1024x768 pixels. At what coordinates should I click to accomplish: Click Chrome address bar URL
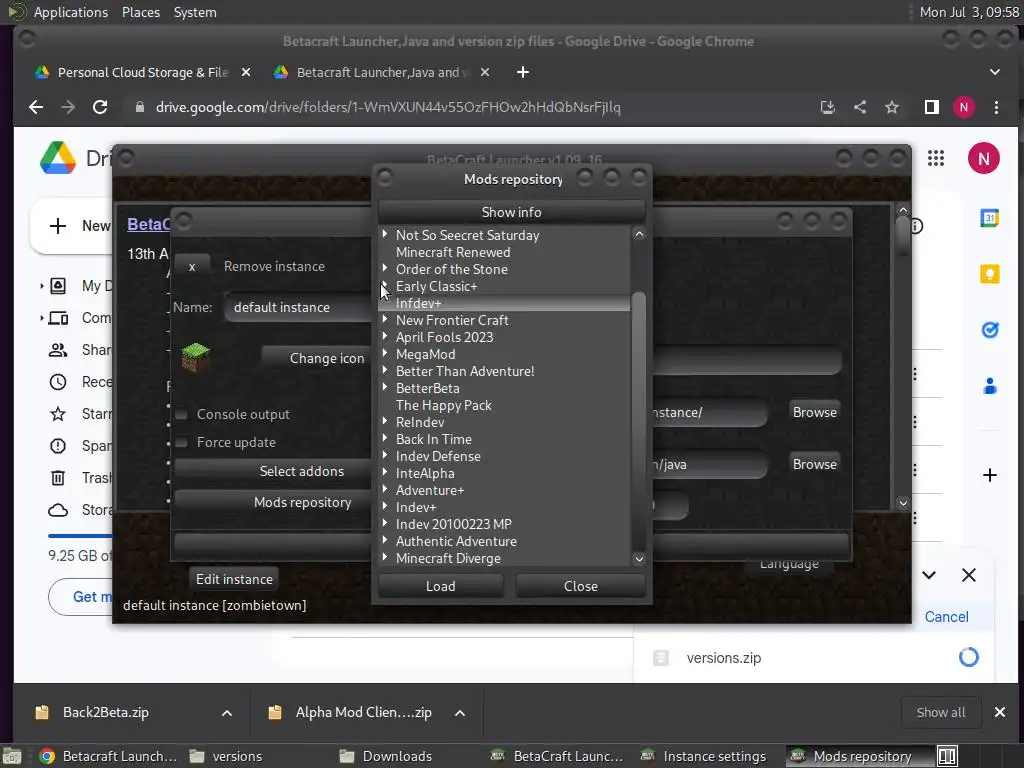388,107
